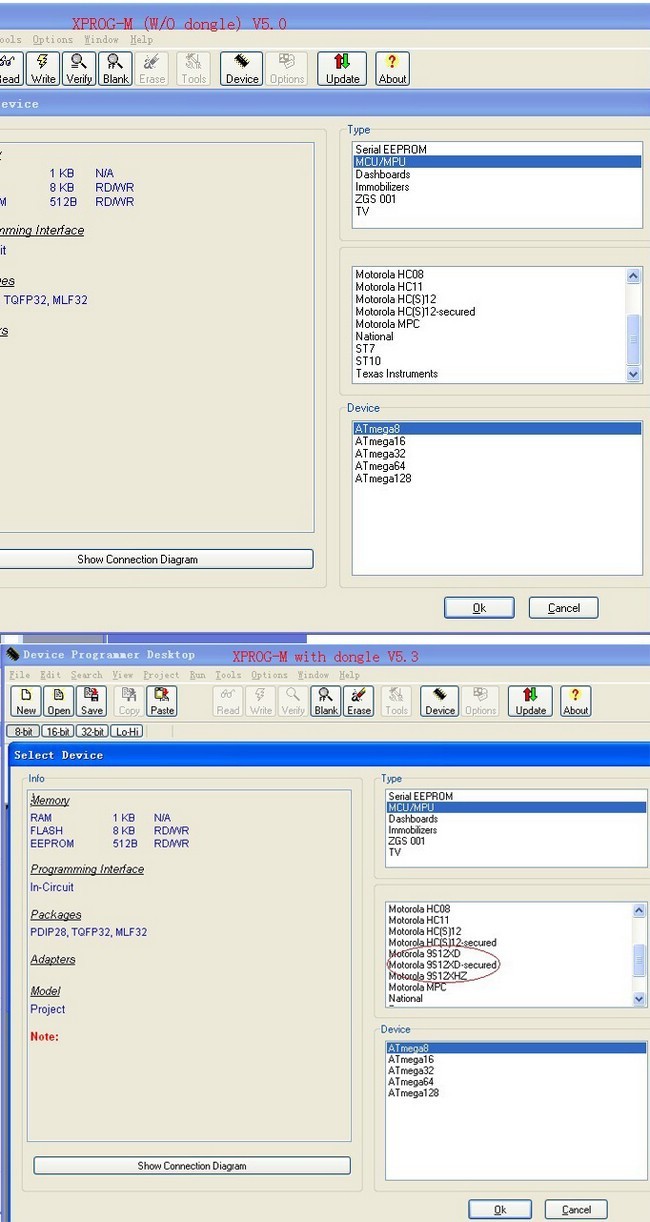Toggle the 16-bit view button
The height and width of the screenshot is (1222, 650).
tap(57, 732)
